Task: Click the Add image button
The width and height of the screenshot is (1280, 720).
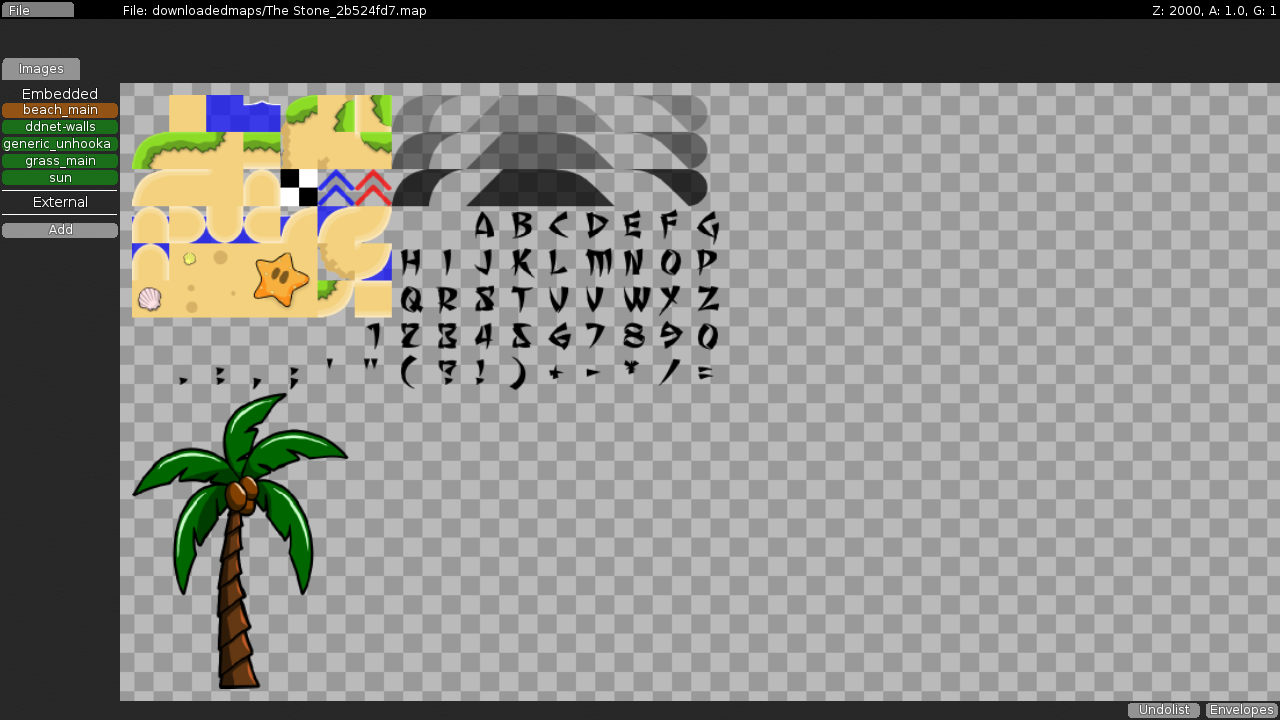Action: coord(60,230)
